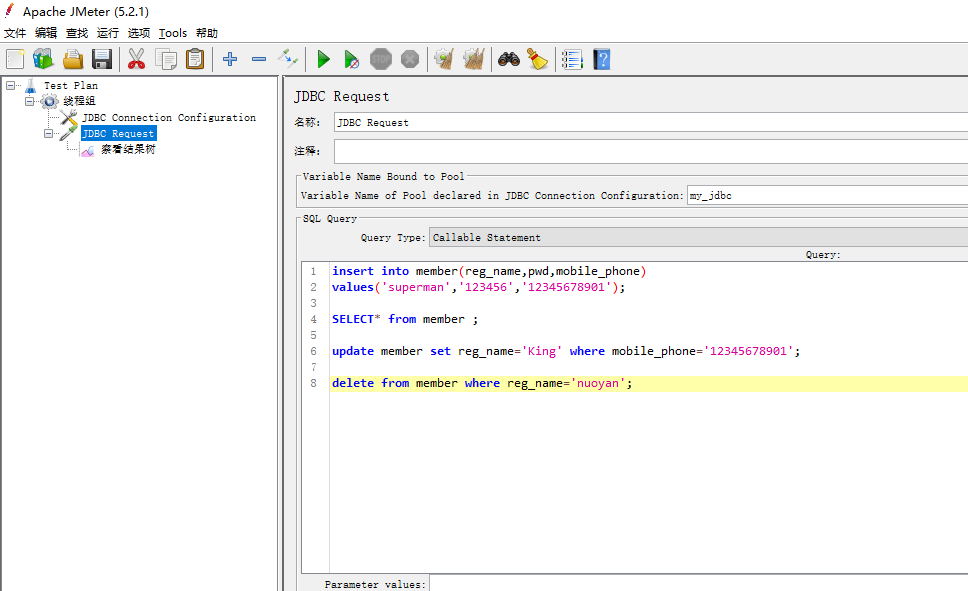
Task: Collapse the Test Plan tree node
Action: pos(10,85)
